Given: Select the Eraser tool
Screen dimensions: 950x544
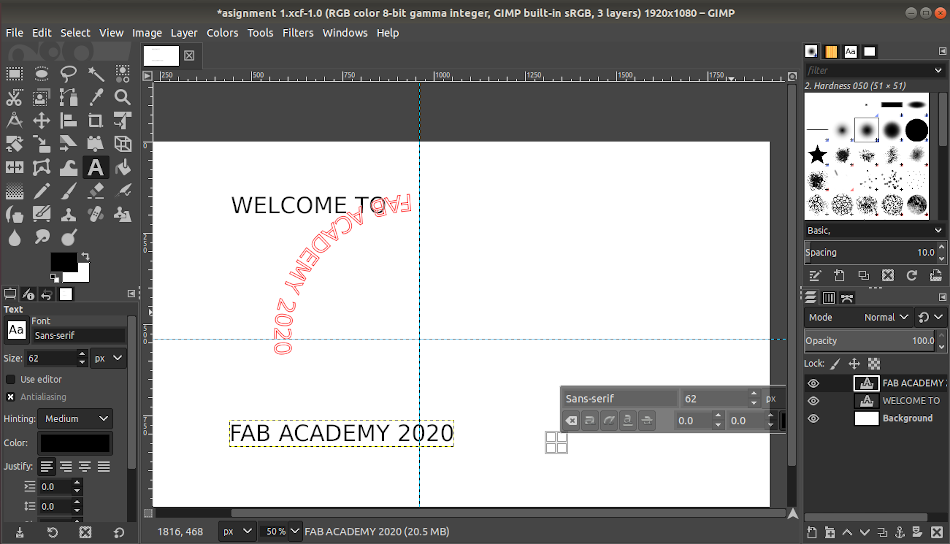Looking at the screenshot, I should pyautogui.click(x=96, y=191).
